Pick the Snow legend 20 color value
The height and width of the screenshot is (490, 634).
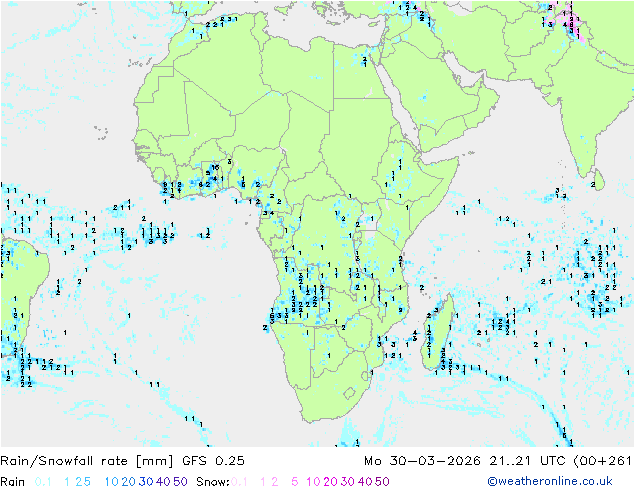[x=331, y=482]
